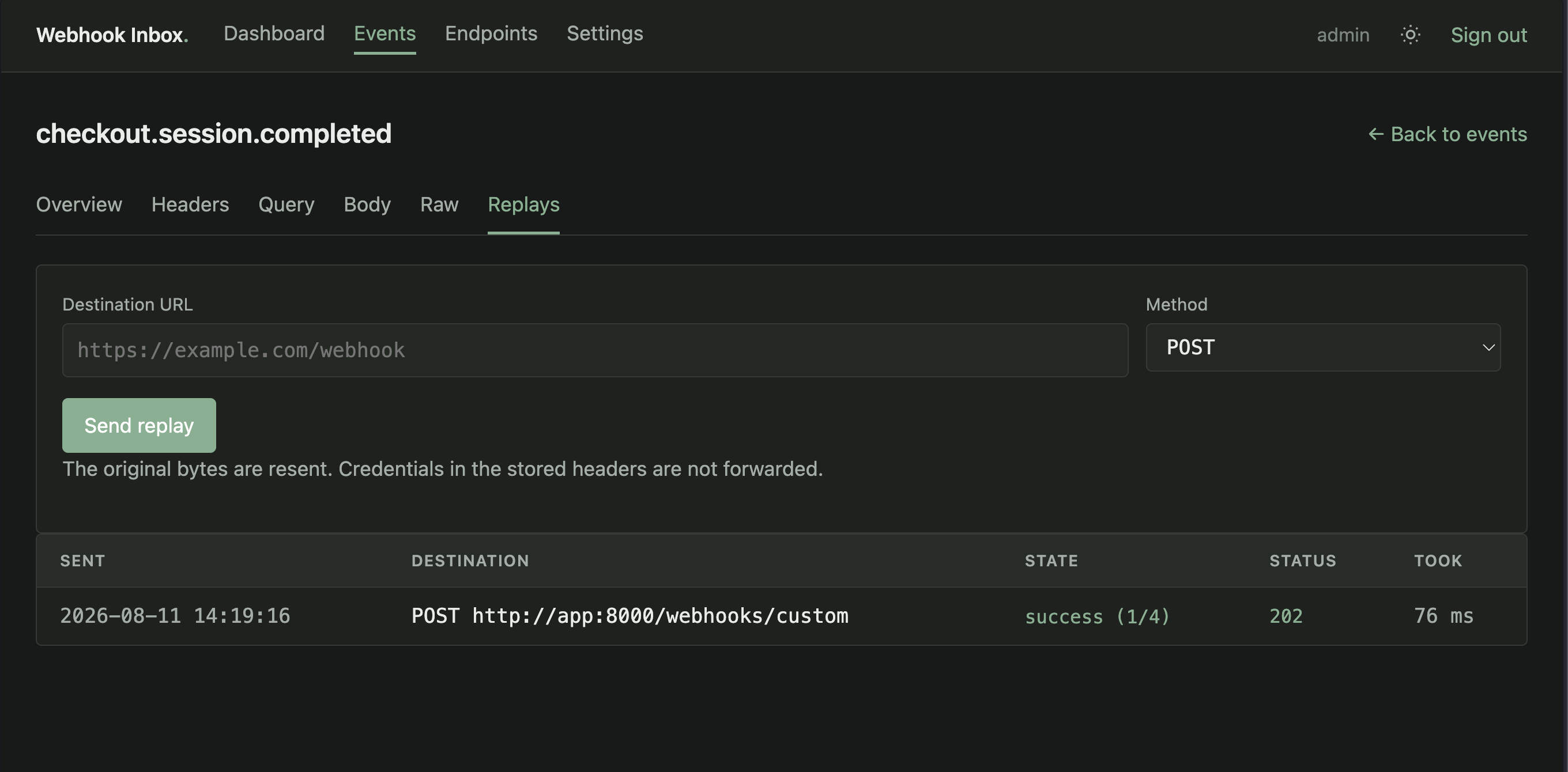This screenshot has width=1568, height=772.
Task: Click the 76 ms duration cell
Action: click(x=1443, y=616)
